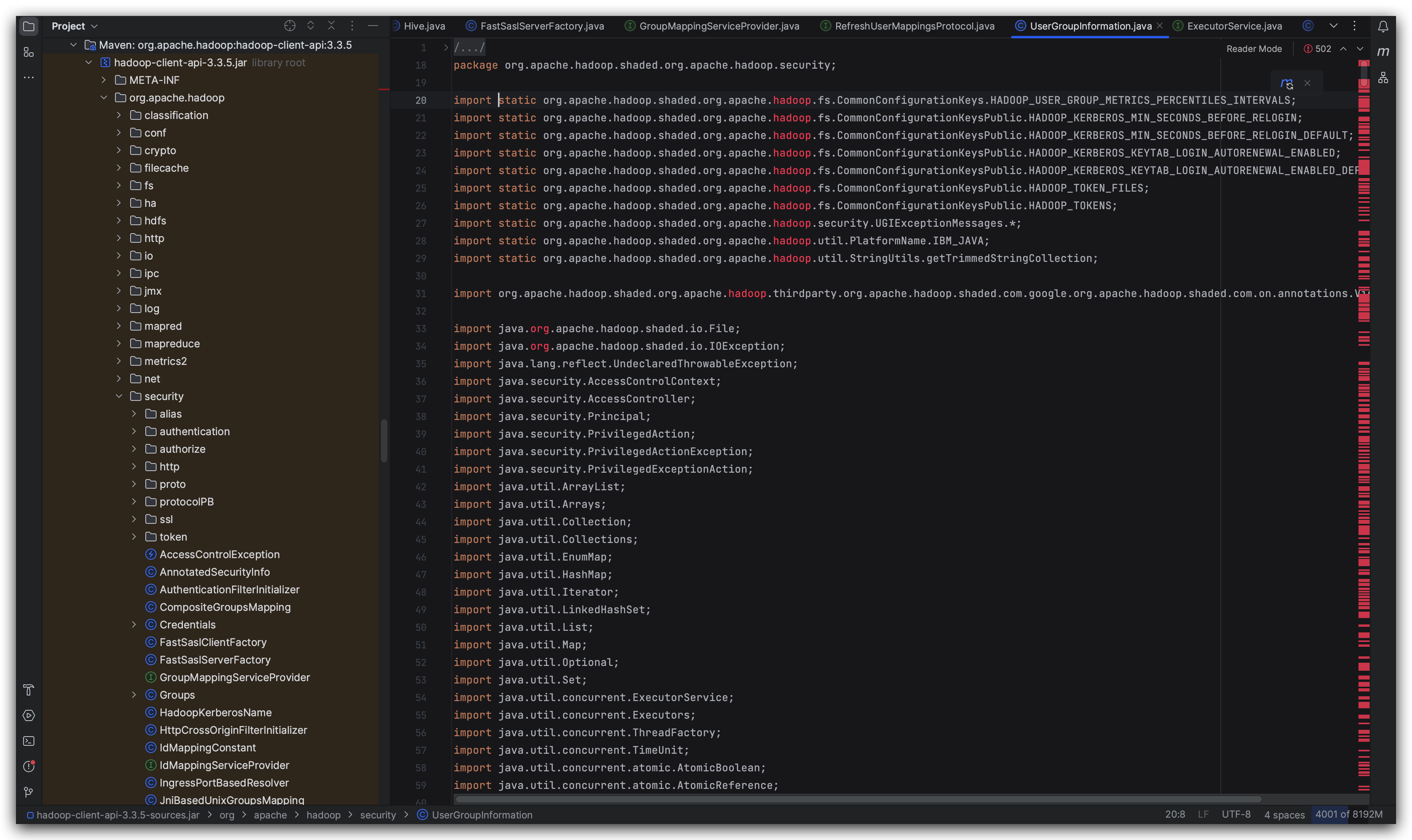Viewport: 1412px width, 840px height.
Task: Click the Load Maven changes icon
Action: (1287, 84)
